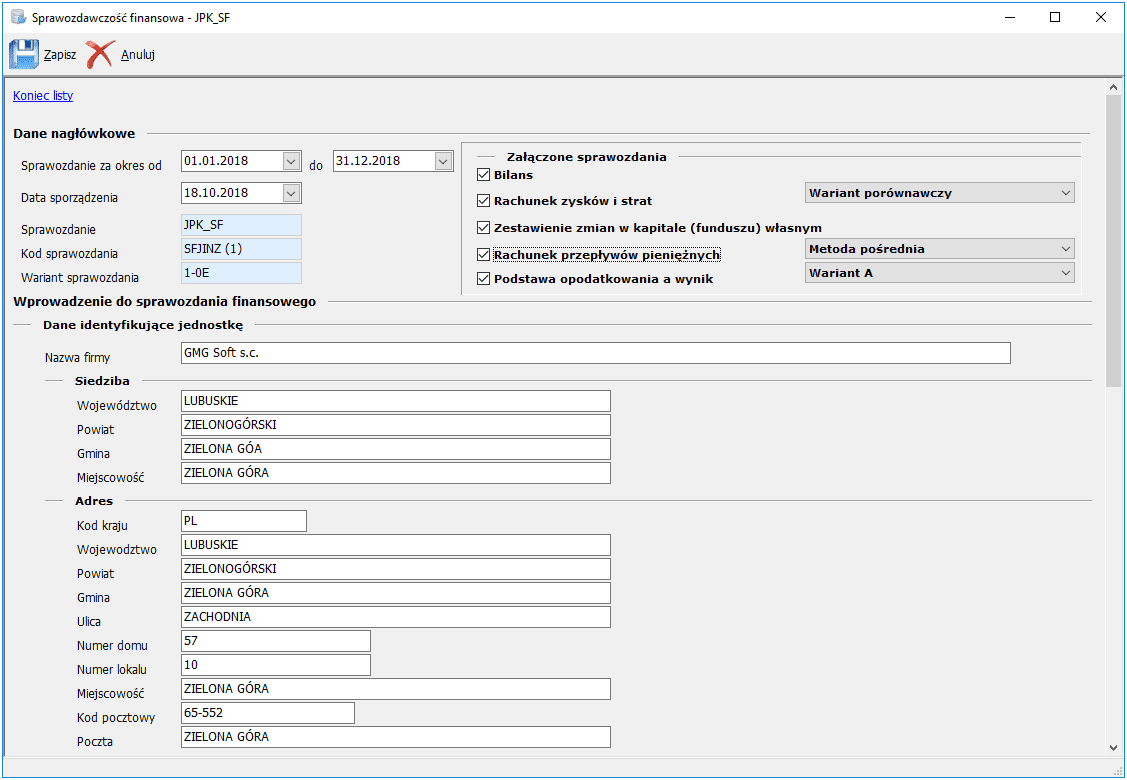
Task: Maximize the Sprawozdawczość finansowa window
Action: coord(1055,17)
